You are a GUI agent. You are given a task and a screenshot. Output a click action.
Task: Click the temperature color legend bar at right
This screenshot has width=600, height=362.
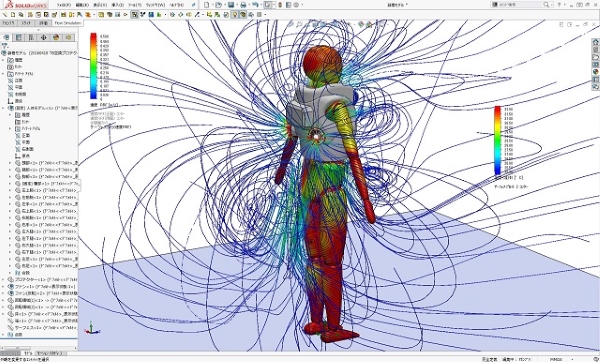[x=497, y=140]
